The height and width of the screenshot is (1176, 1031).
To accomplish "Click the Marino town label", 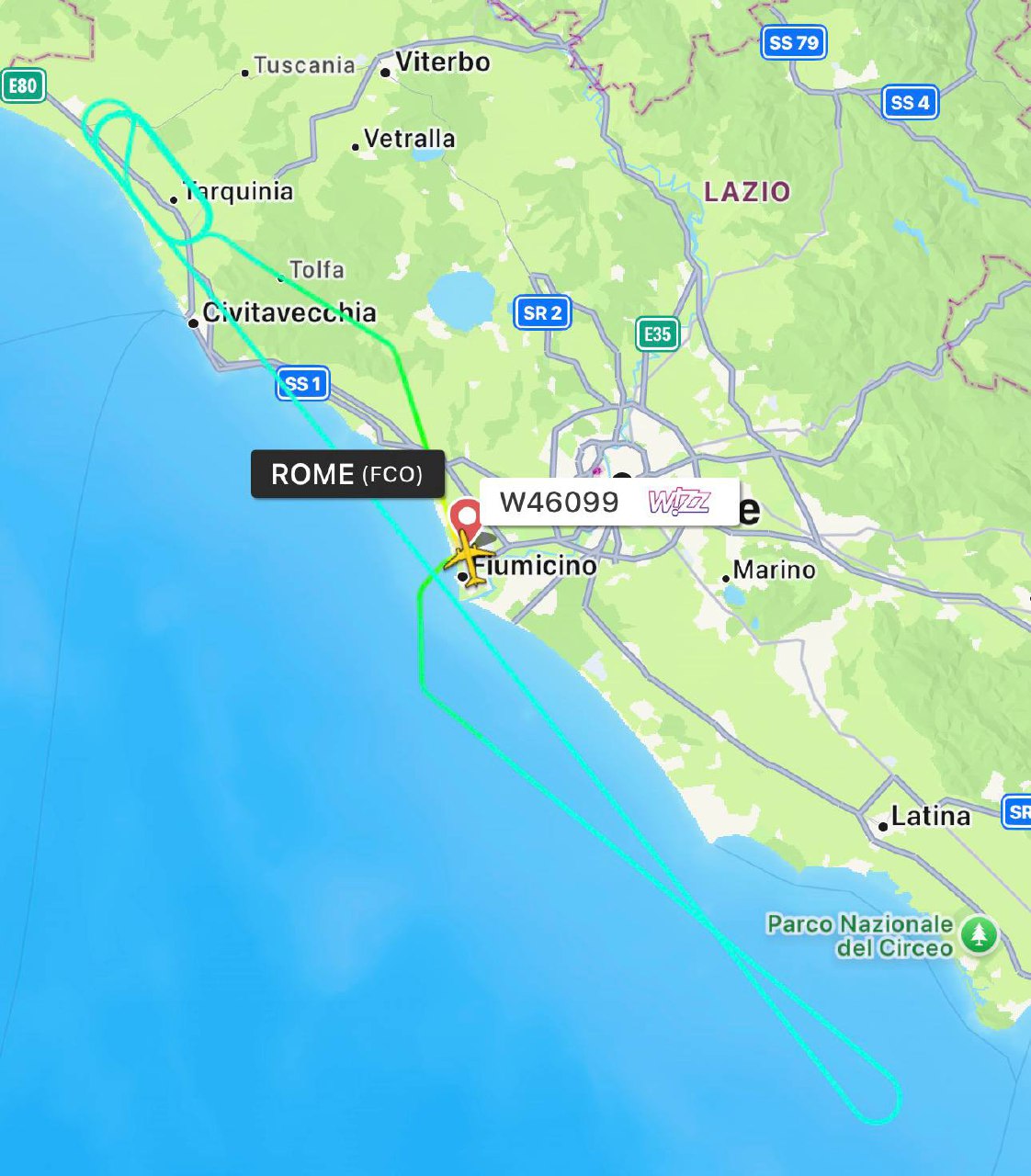I will tap(774, 570).
